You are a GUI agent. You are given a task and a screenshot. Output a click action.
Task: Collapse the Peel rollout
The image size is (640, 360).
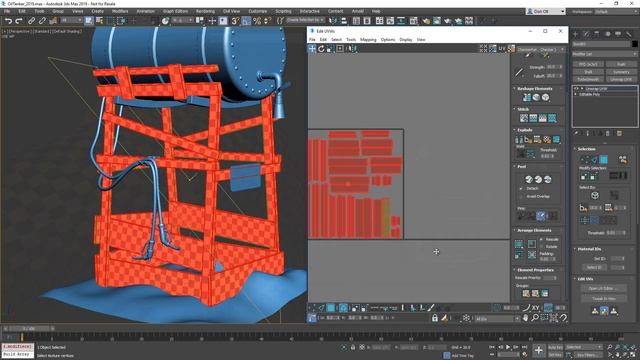pos(514,167)
